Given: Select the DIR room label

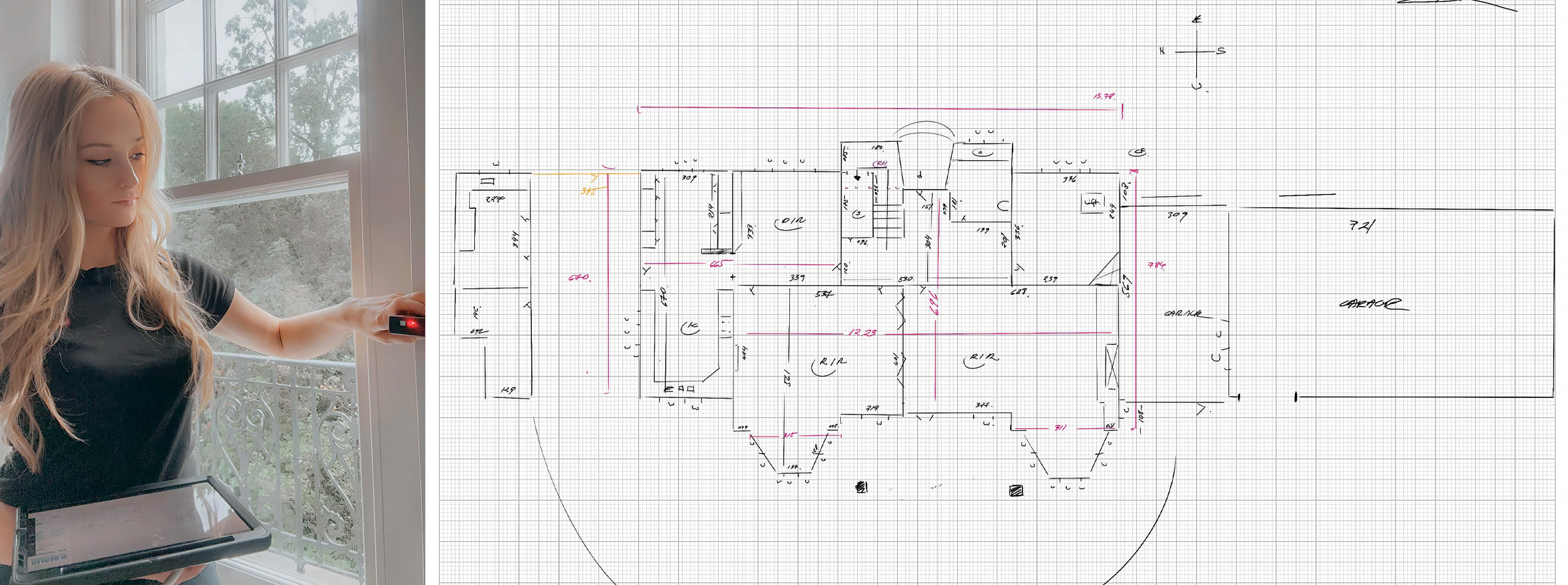Looking at the screenshot, I should tap(791, 222).
